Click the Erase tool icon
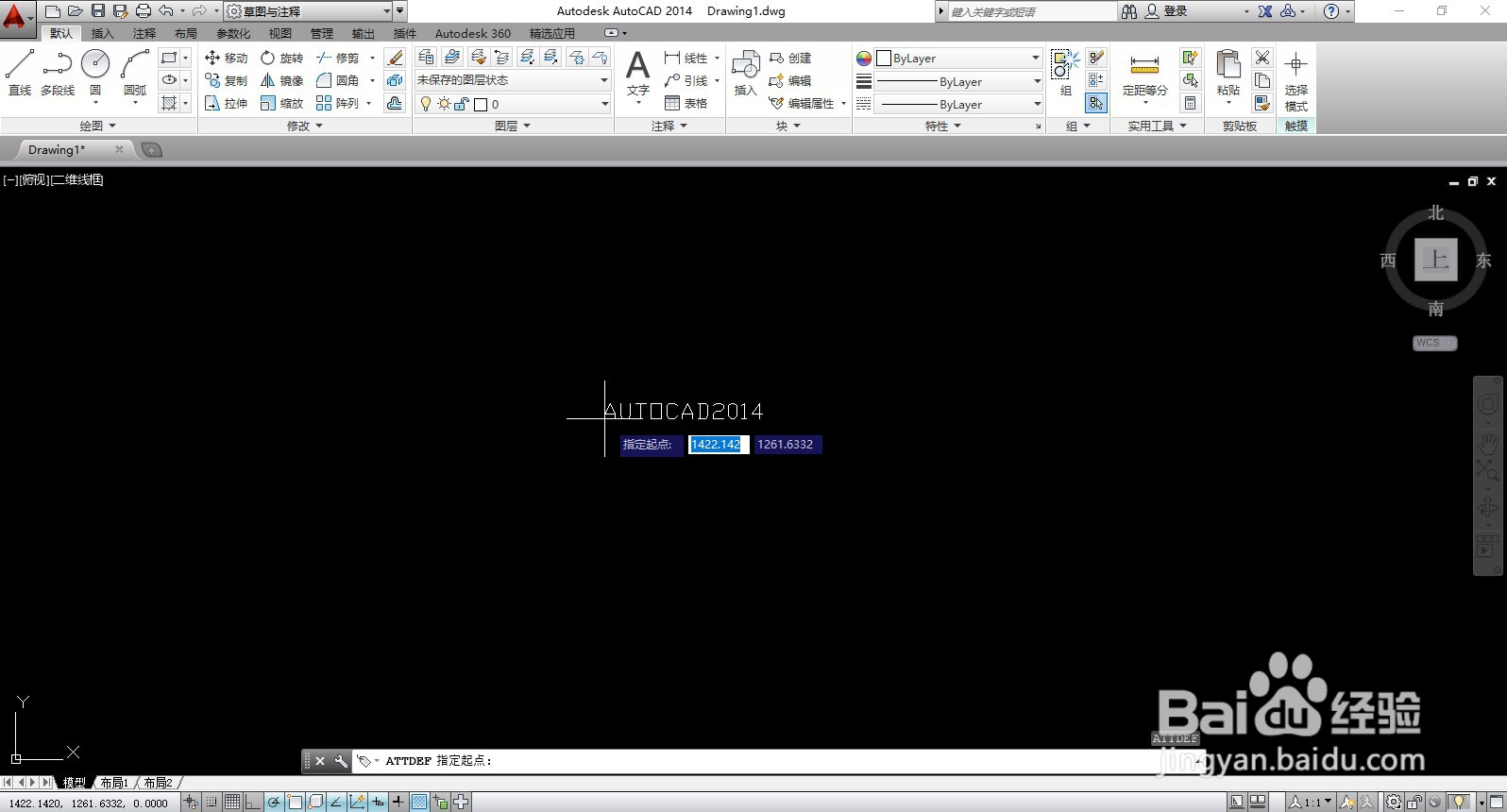 point(396,58)
